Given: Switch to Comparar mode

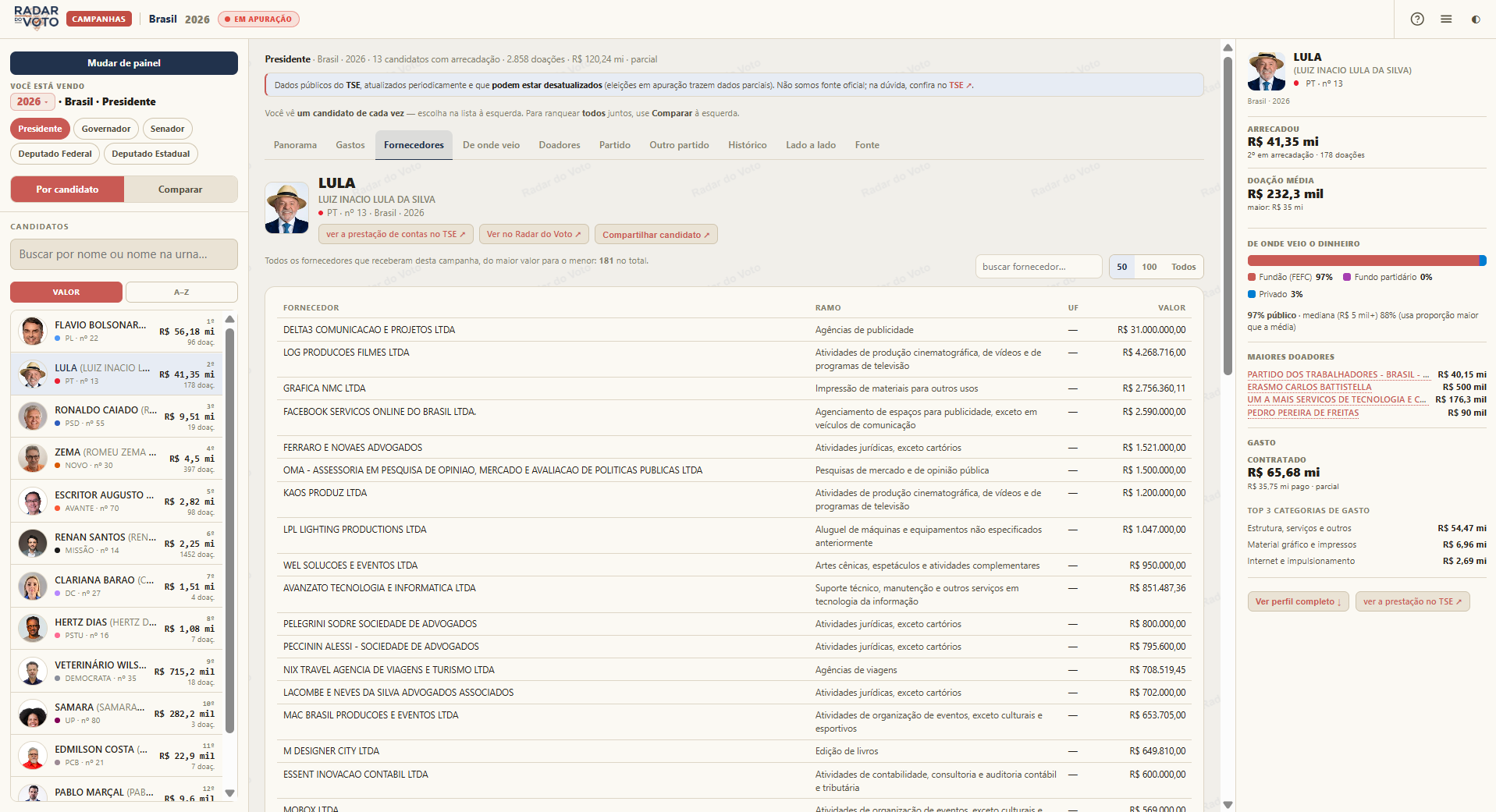Looking at the screenshot, I should coord(180,190).
